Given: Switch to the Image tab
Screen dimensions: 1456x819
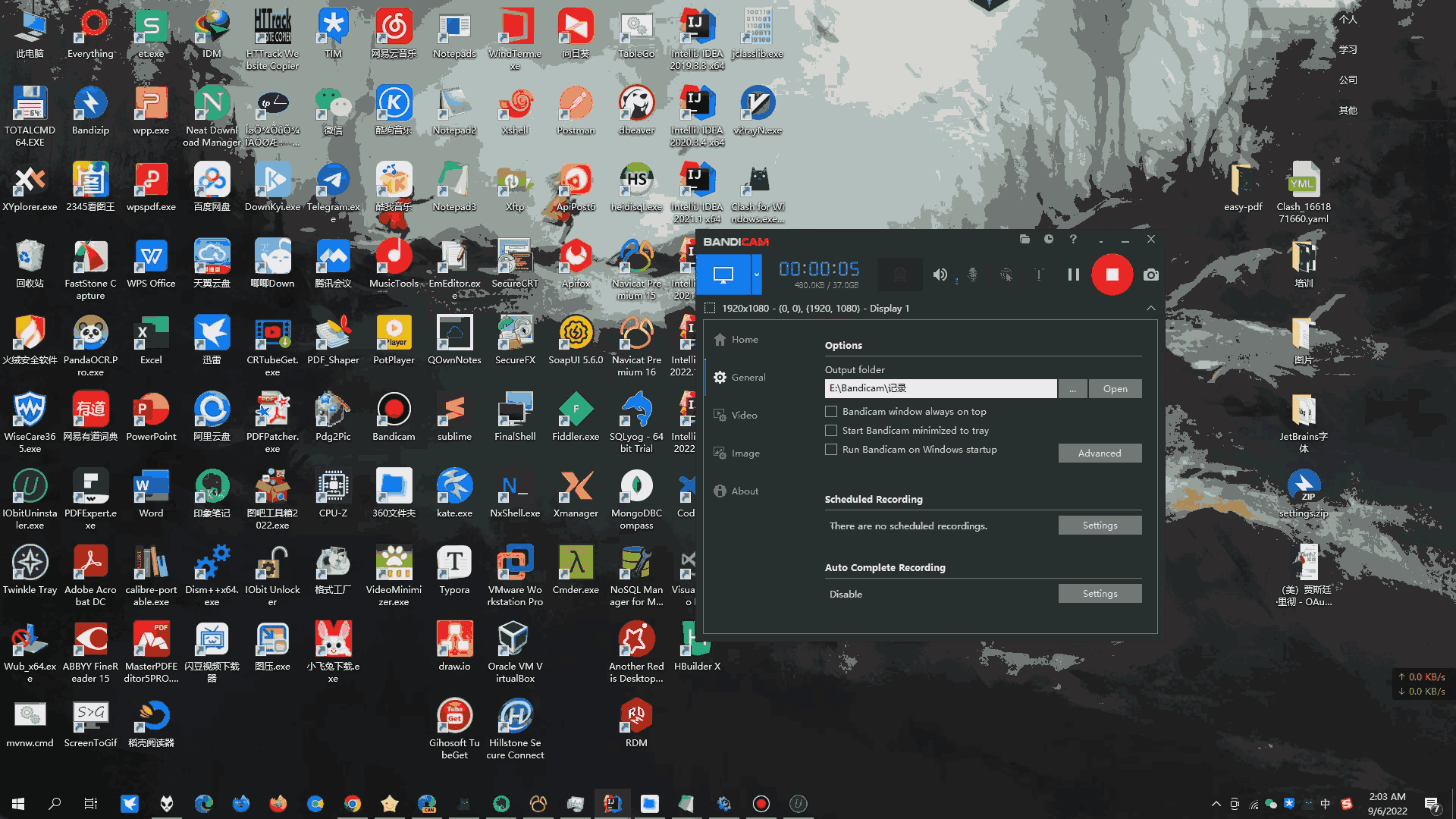Looking at the screenshot, I should pyautogui.click(x=745, y=453).
